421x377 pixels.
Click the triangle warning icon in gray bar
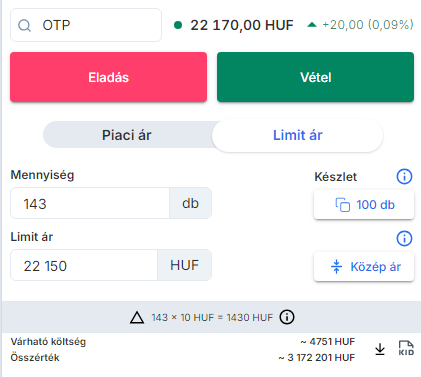[x=137, y=317]
